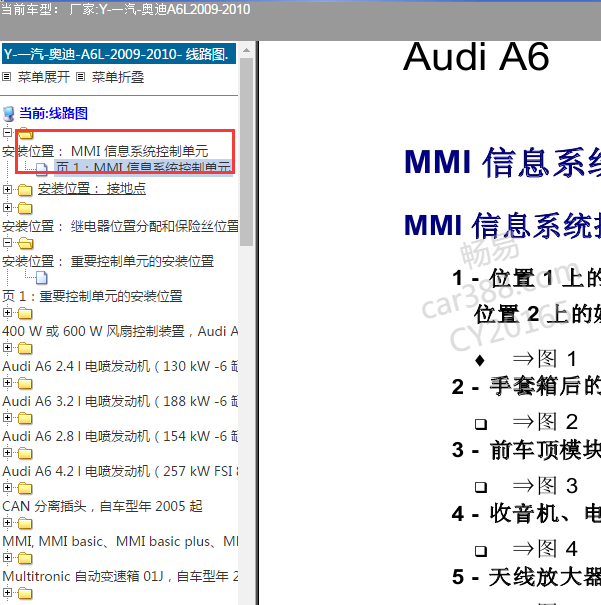Expand the CAN 分离插头 folder node
Image resolution: width=601 pixels, height=605 pixels.
[x=7, y=488]
